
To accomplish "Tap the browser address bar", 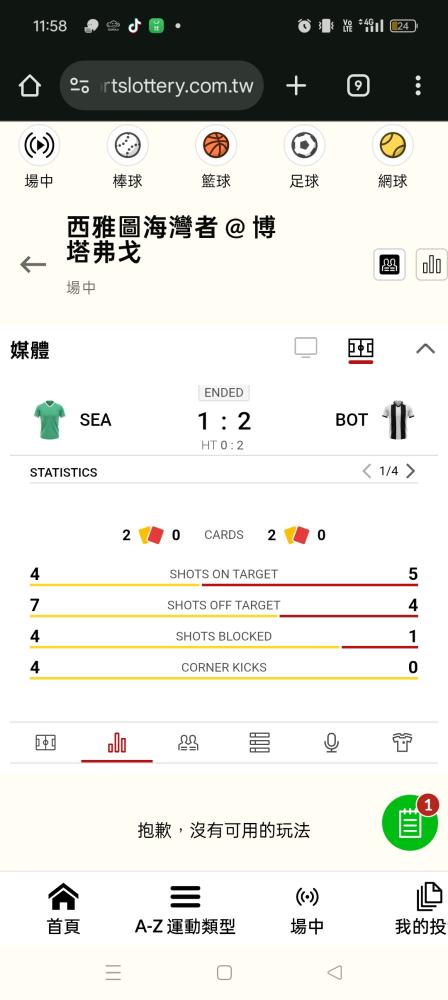I will click(x=162, y=85).
